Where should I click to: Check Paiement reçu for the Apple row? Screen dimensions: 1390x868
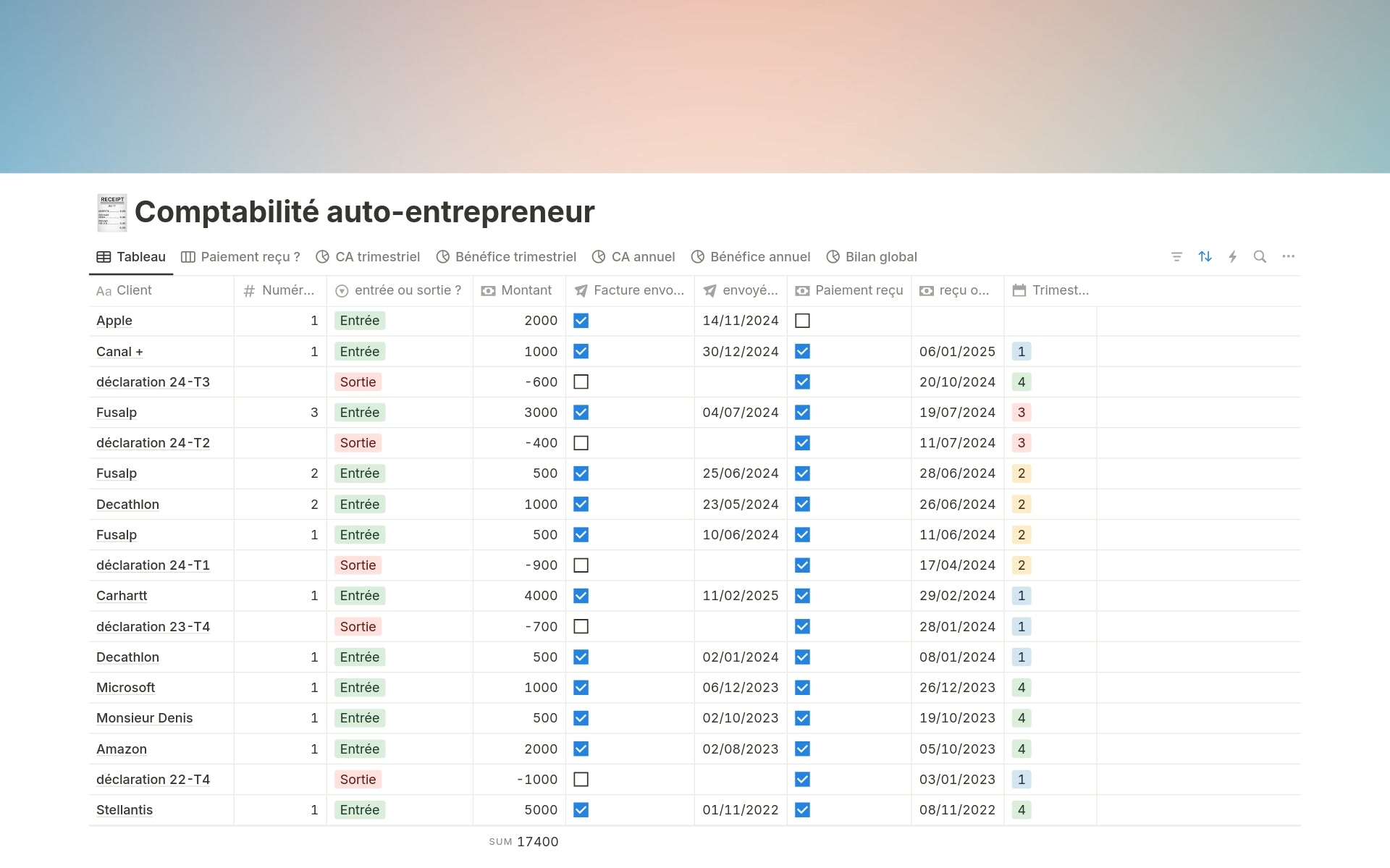coord(802,321)
